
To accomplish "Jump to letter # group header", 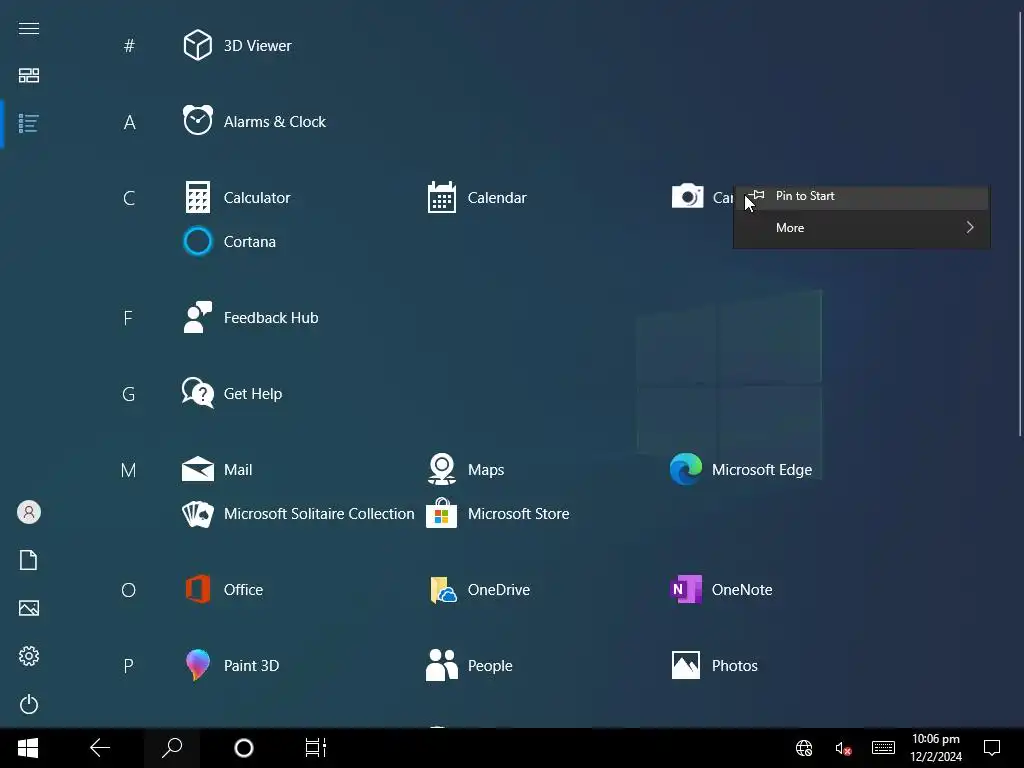I will pos(129,46).
